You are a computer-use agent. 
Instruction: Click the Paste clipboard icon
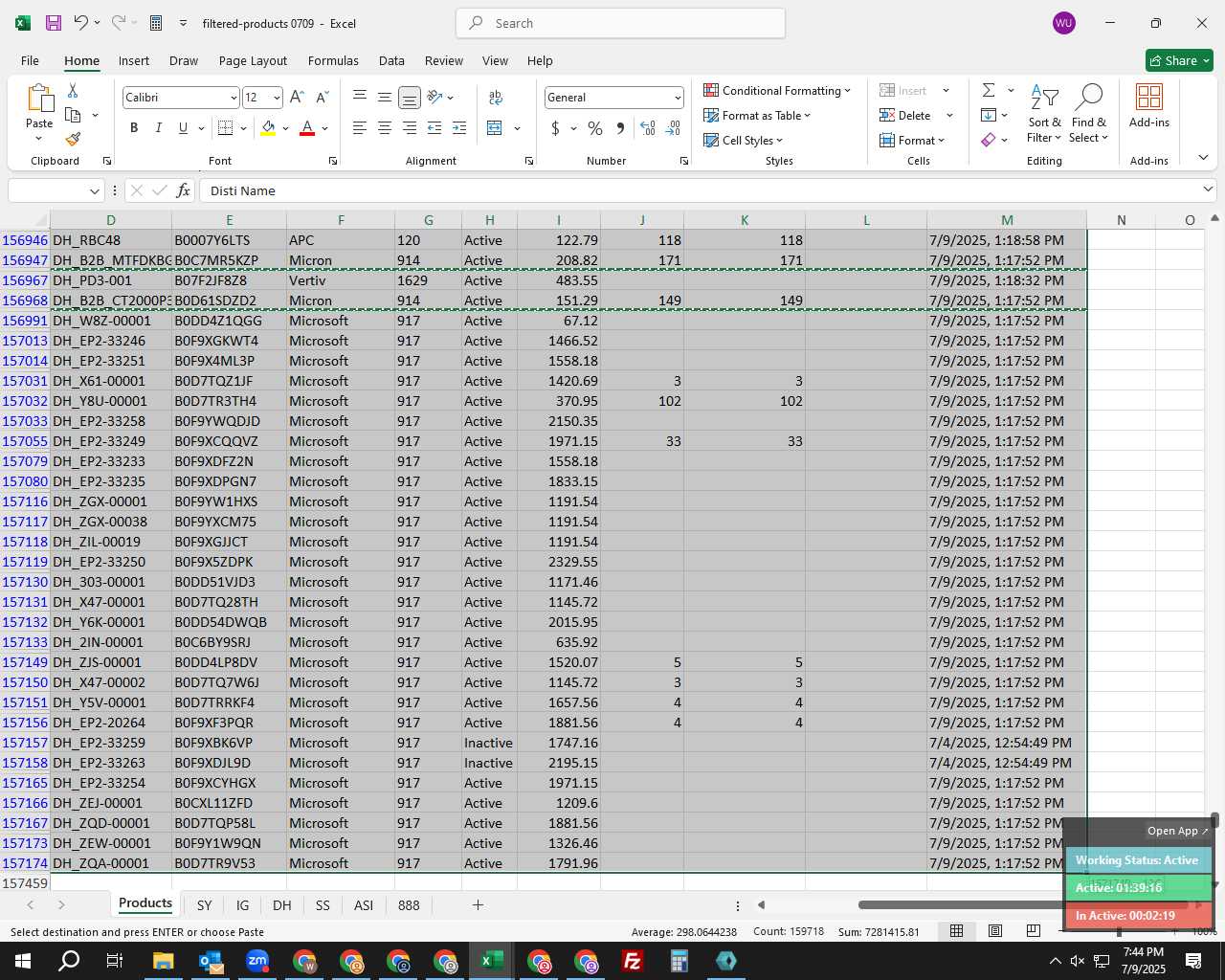[39, 99]
